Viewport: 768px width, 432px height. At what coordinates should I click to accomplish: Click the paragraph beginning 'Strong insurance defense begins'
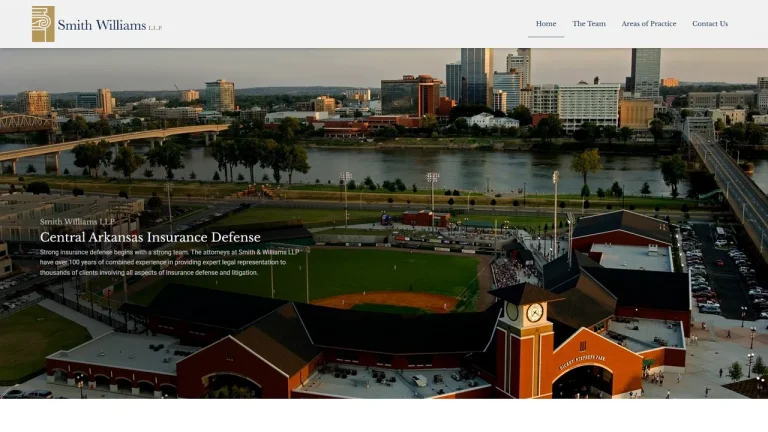point(169,263)
